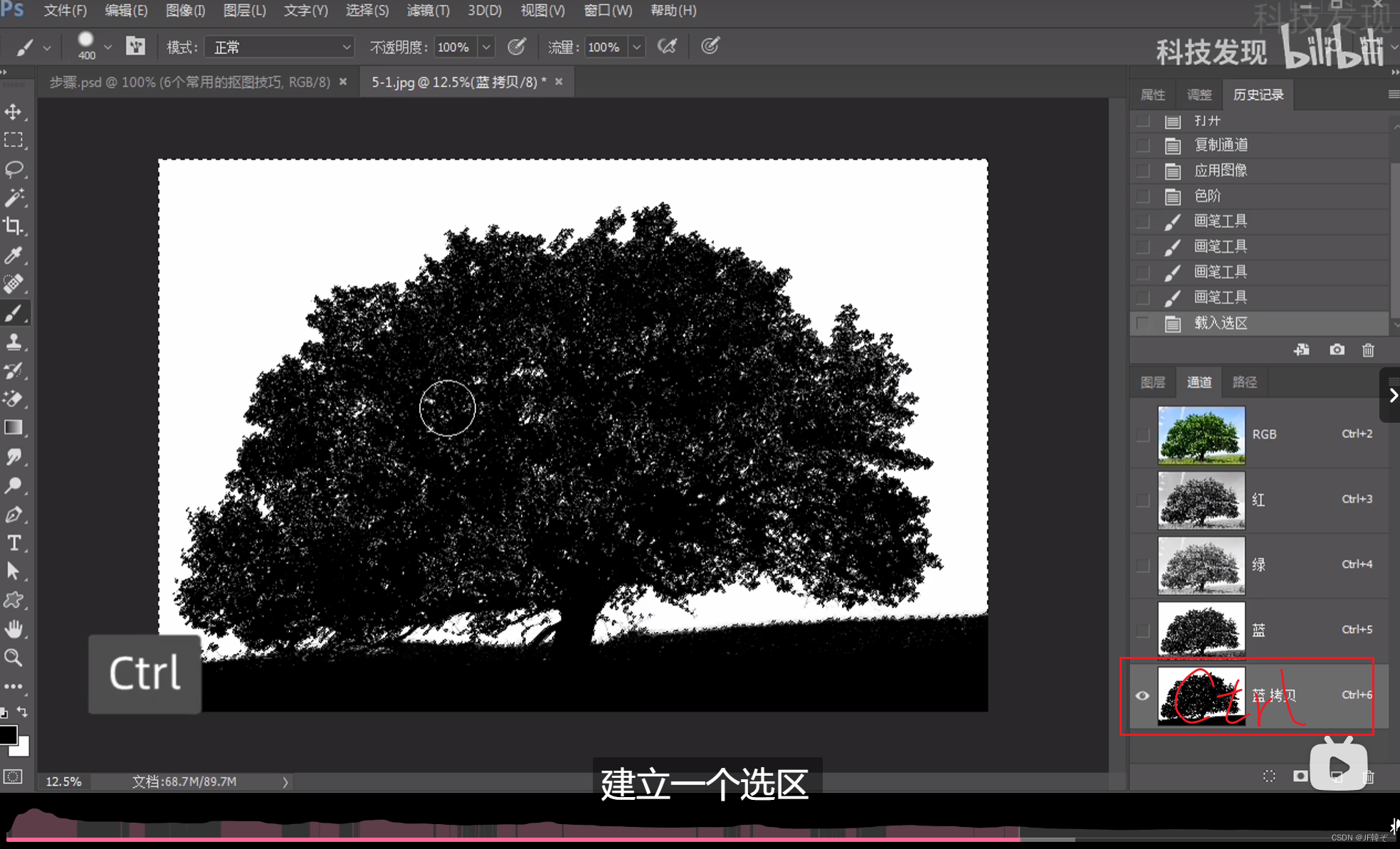
Task: Select the Move tool
Action: (14, 112)
